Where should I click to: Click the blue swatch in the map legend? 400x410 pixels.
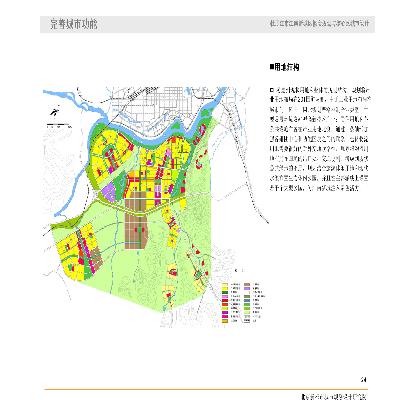pos(247,300)
